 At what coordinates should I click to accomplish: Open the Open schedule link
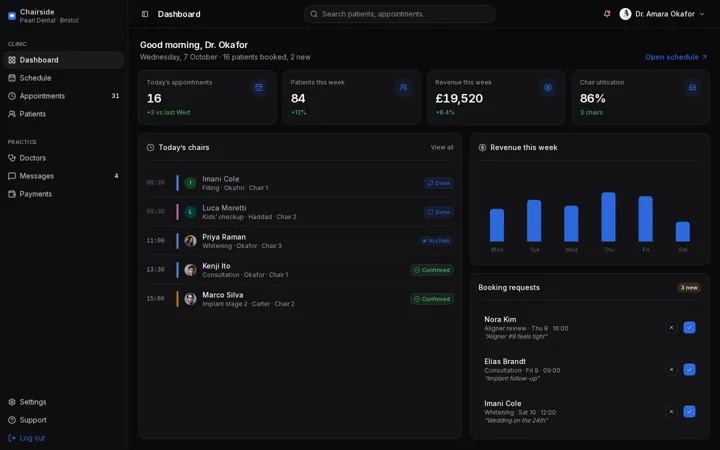pyautogui.click(x=676, y=57)
